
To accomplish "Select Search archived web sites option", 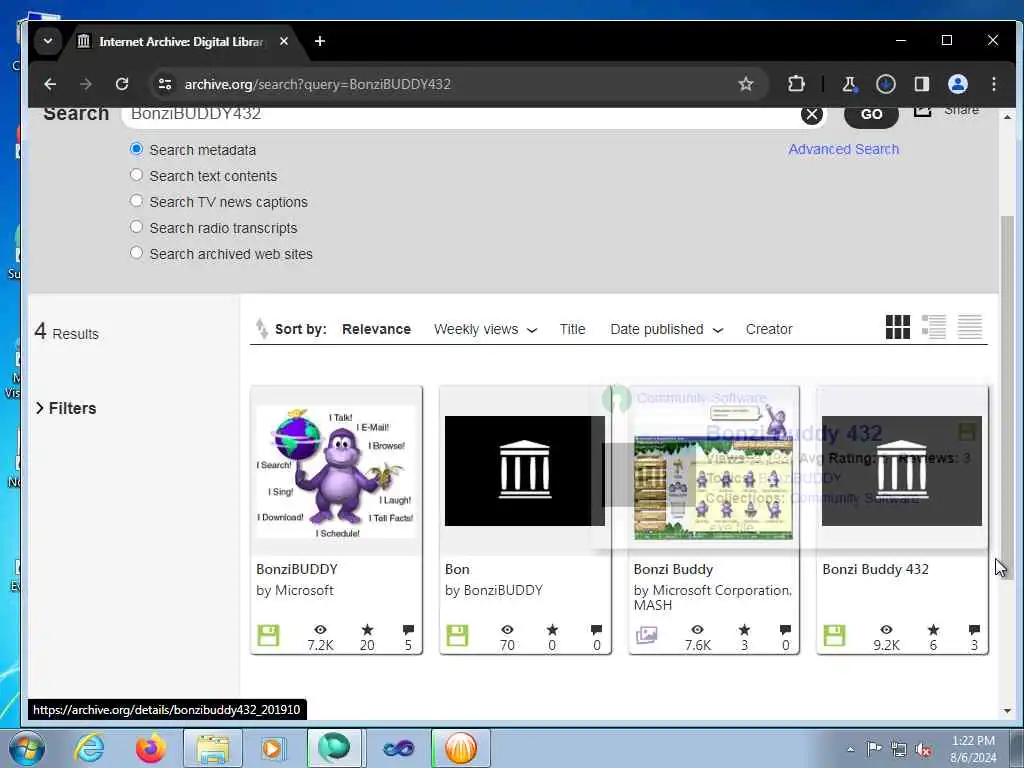I will pyautogui.click(x=136, y=253).
